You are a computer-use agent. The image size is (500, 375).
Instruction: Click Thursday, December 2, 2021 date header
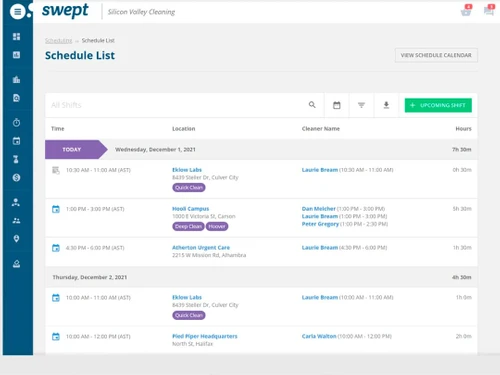pyautogui.click(x=90, y=277)
